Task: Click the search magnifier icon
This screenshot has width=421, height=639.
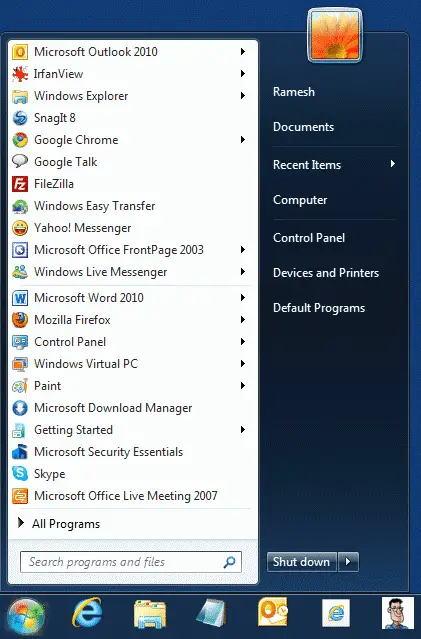Action: (x=229, y=562)
